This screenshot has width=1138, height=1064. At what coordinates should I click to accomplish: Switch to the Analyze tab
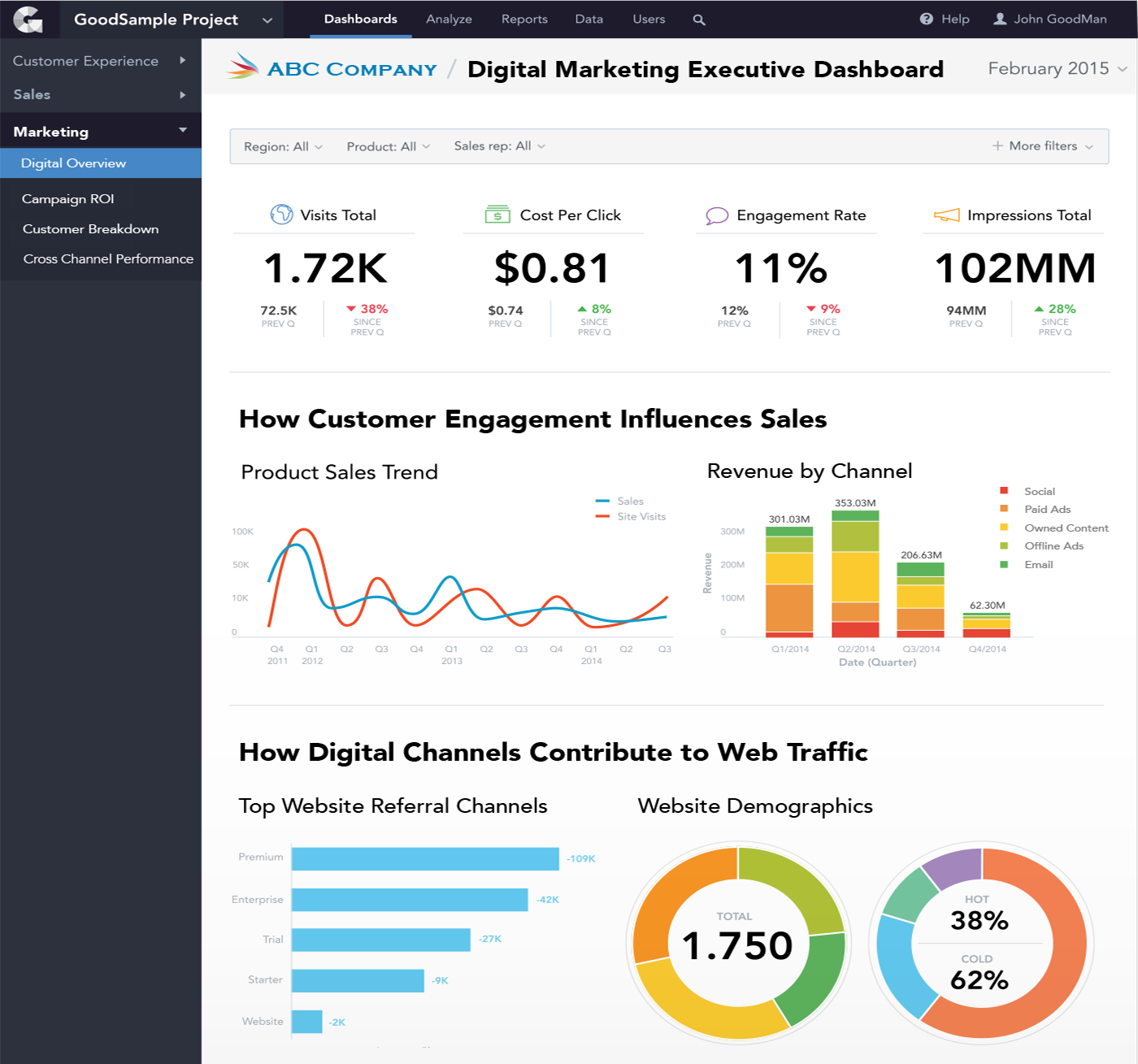(x=449, y=19)
